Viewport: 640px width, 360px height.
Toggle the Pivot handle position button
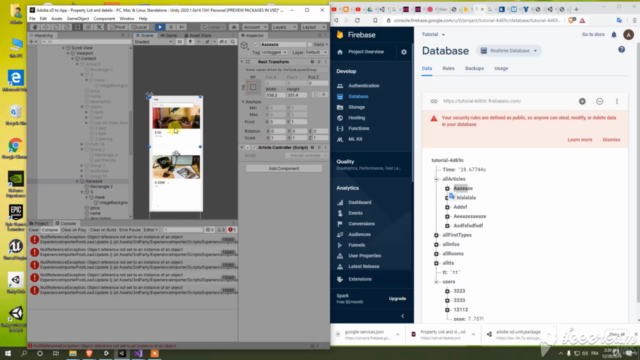pos(118,27)
